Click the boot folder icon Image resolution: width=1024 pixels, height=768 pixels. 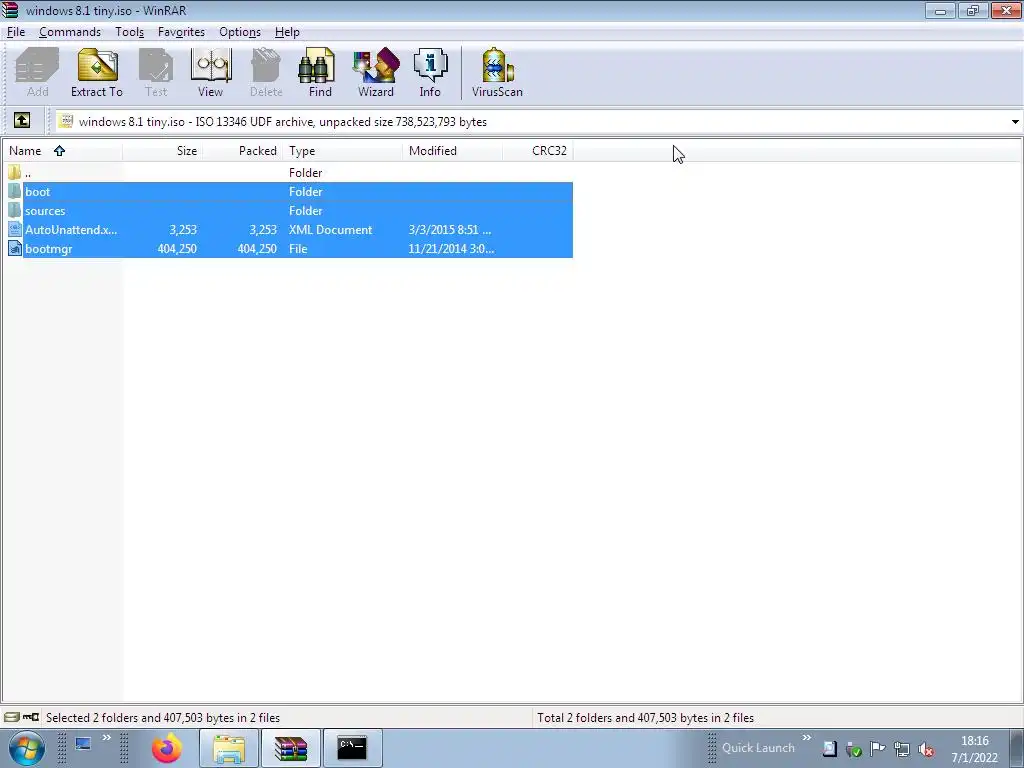click(15, 191)
